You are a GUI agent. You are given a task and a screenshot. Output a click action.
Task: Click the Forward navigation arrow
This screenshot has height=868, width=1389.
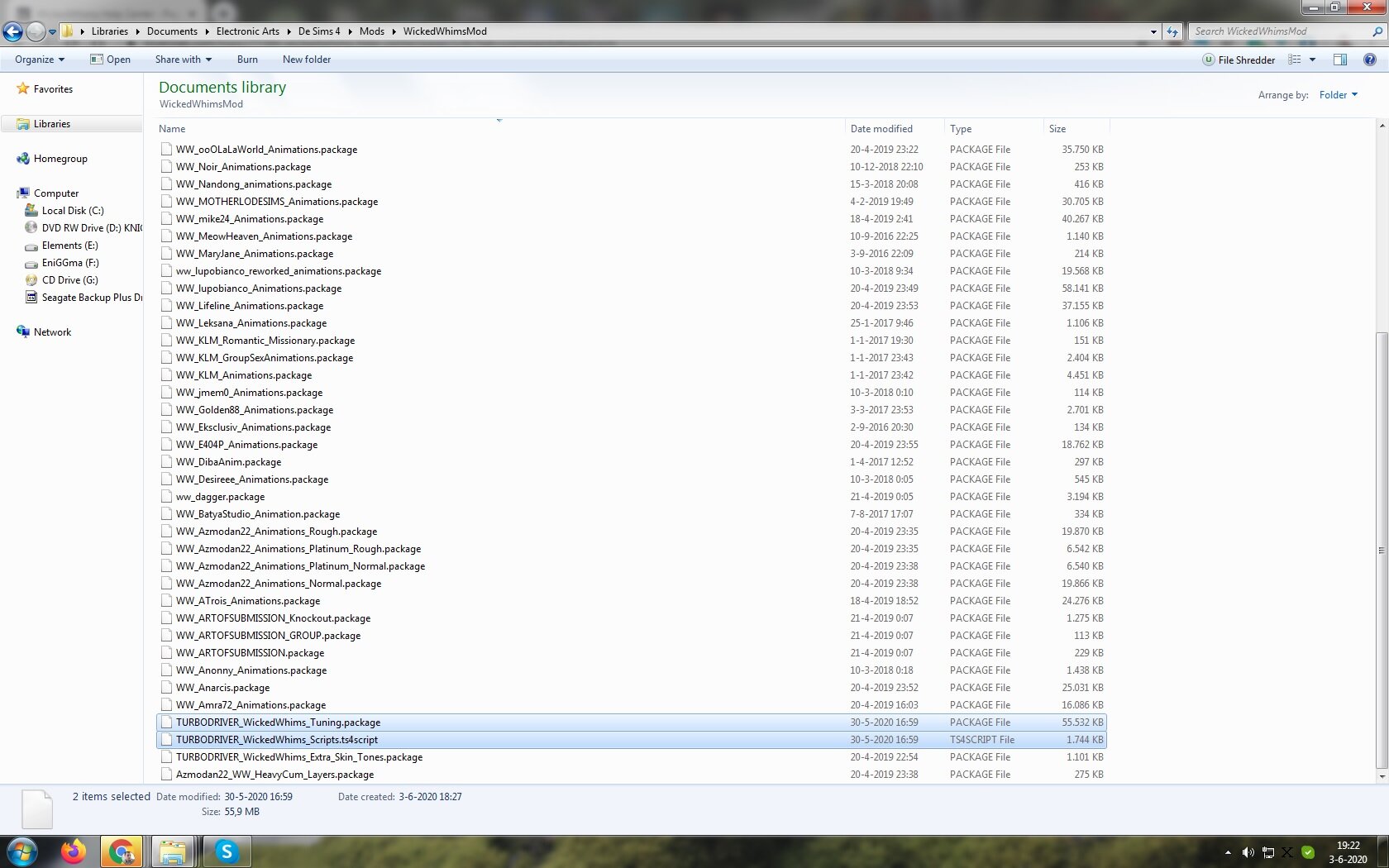click(36, 31)
